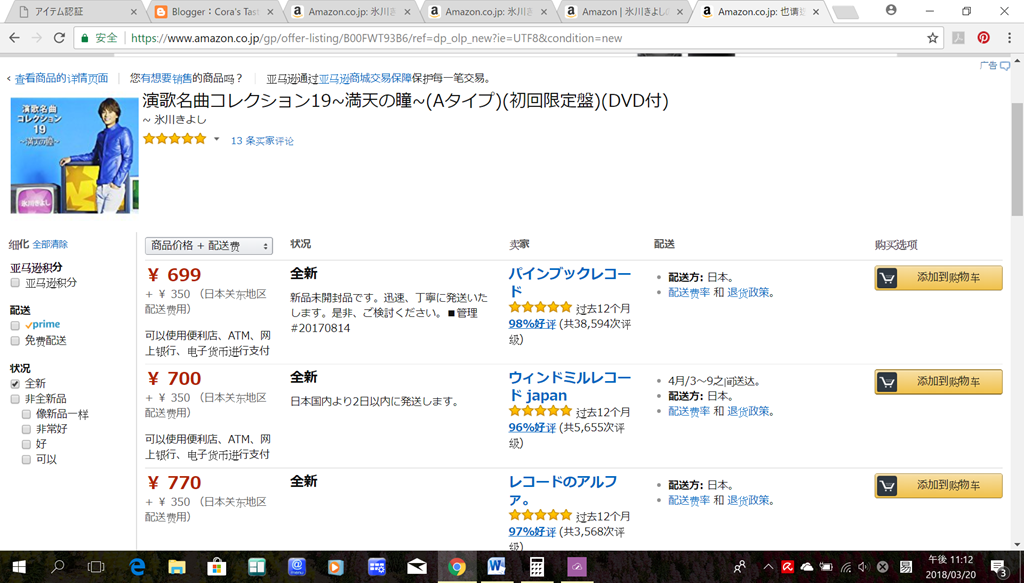Open Microsoft Word from the taskbar
Image resolution: width=1024 pixels, height=583 pixels.
click(496, 567)
